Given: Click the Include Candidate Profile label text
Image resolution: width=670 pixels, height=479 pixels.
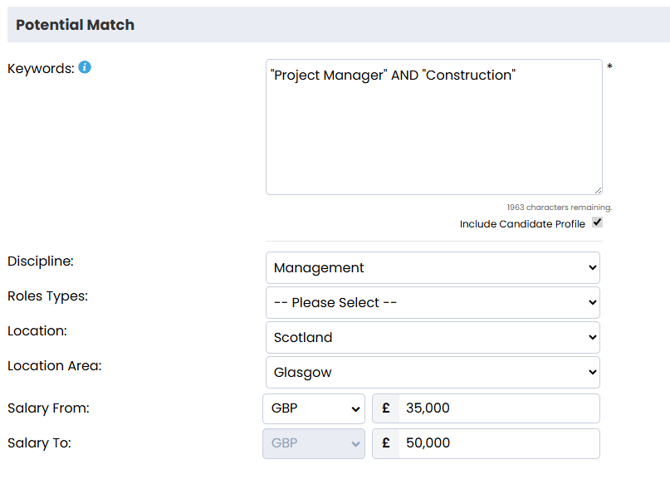Looking at the screenshot, I should coord(522,224).
